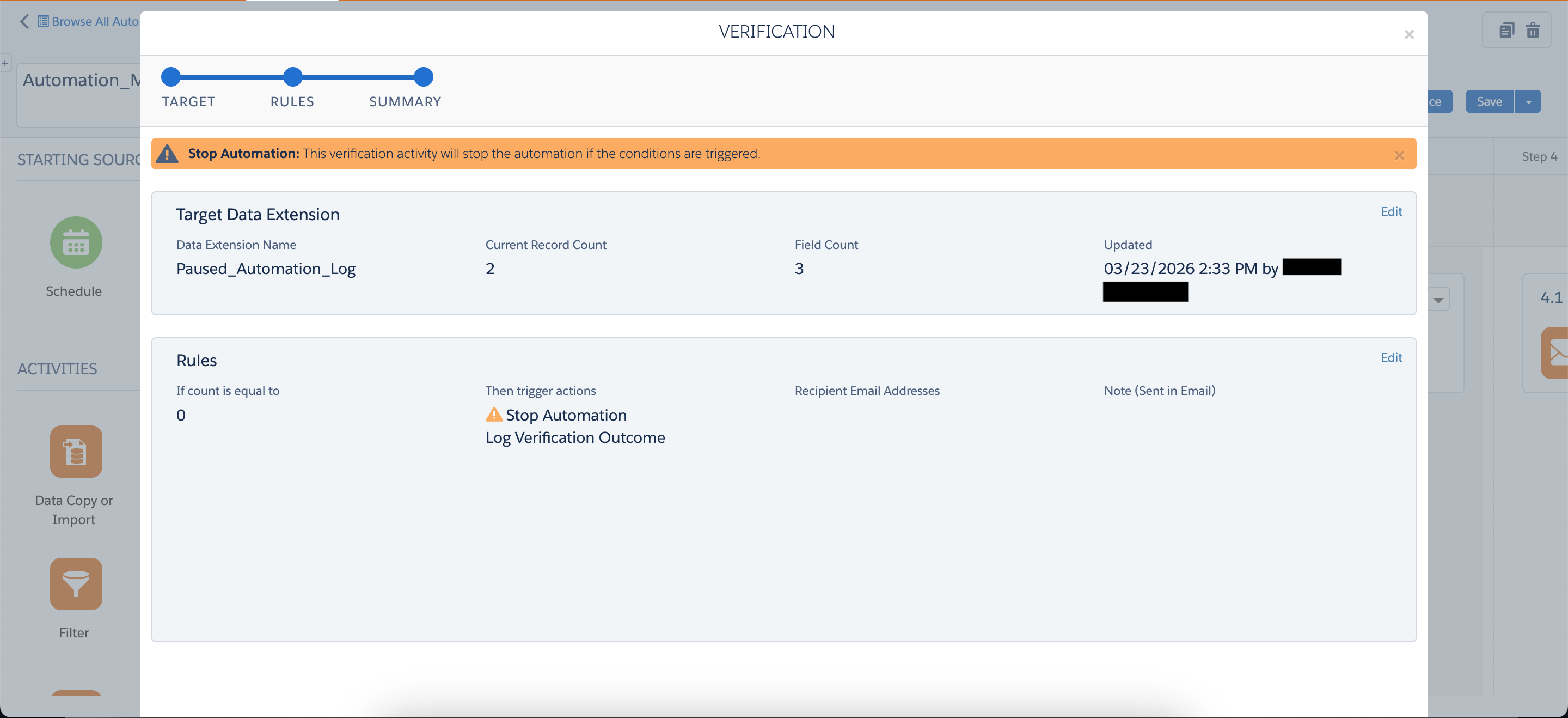Click the warning triangle icon in banner
Image resolution: width=1568 pixels, height=718 pixels.
pos(167,154)
